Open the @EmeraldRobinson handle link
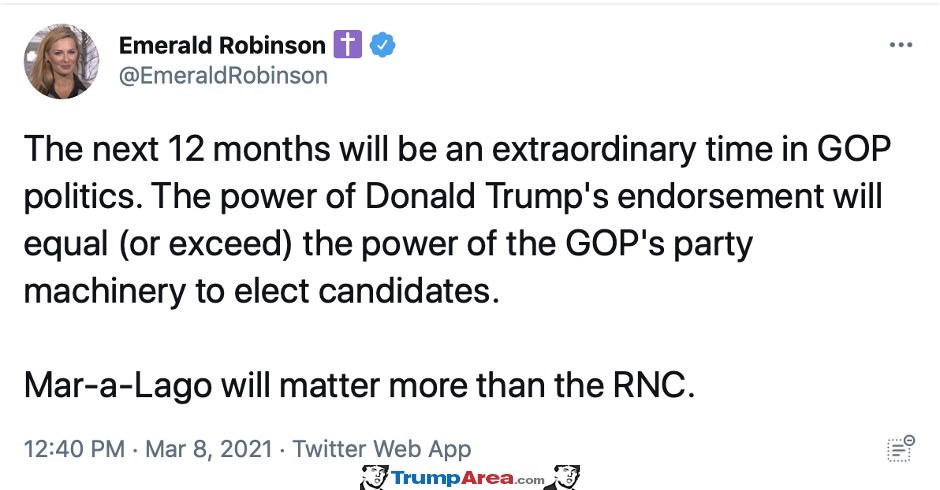Image resolution: width=940 pixels, height=490 pixels. coord(223,76)
